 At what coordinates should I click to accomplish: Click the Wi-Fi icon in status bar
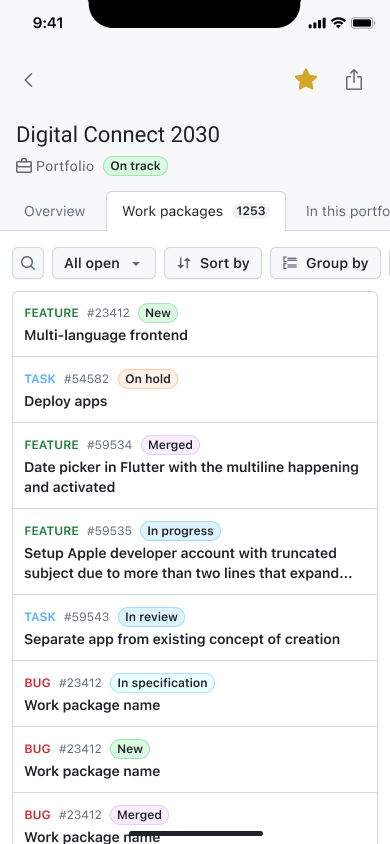338,23
